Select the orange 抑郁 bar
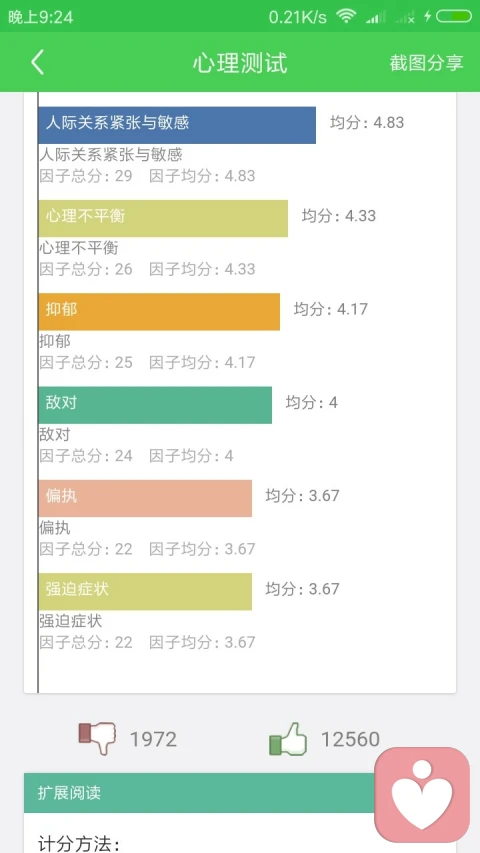The height and width of the screenshot is (853, 480). (x=159, y=312)
